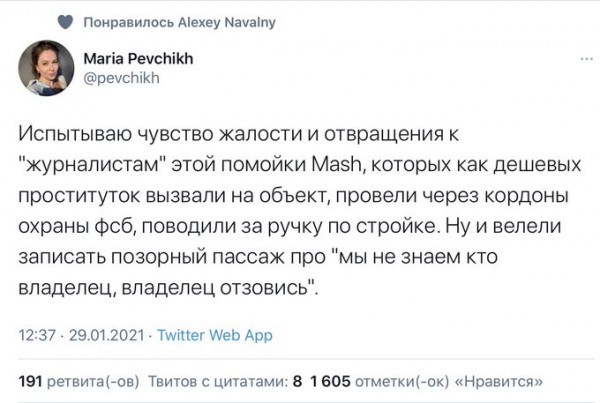
Task: Click the 12:37 timestamp
Action: pyautogui.click(x=37, y=335)
